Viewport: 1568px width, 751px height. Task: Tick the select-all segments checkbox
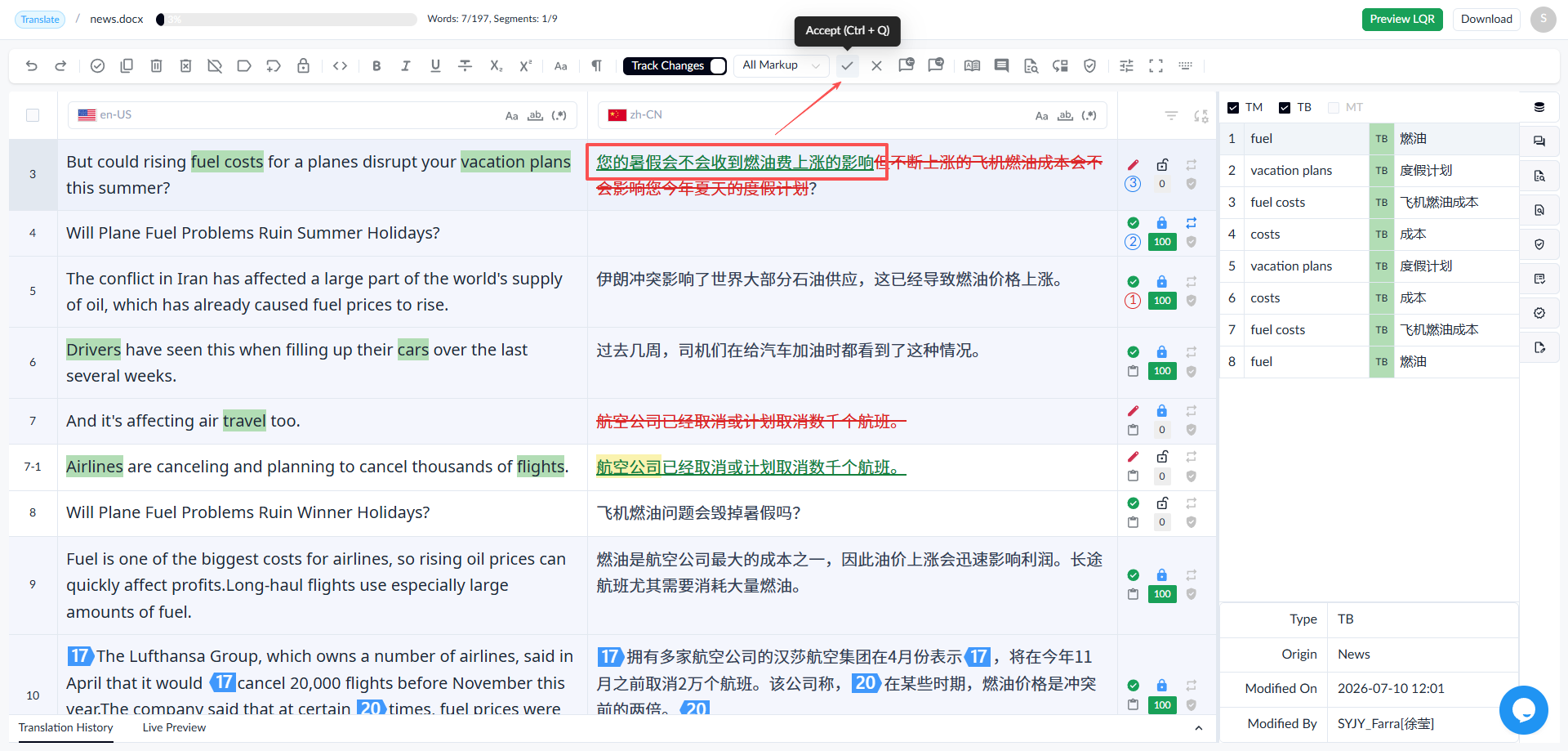(x=33, y=115)
